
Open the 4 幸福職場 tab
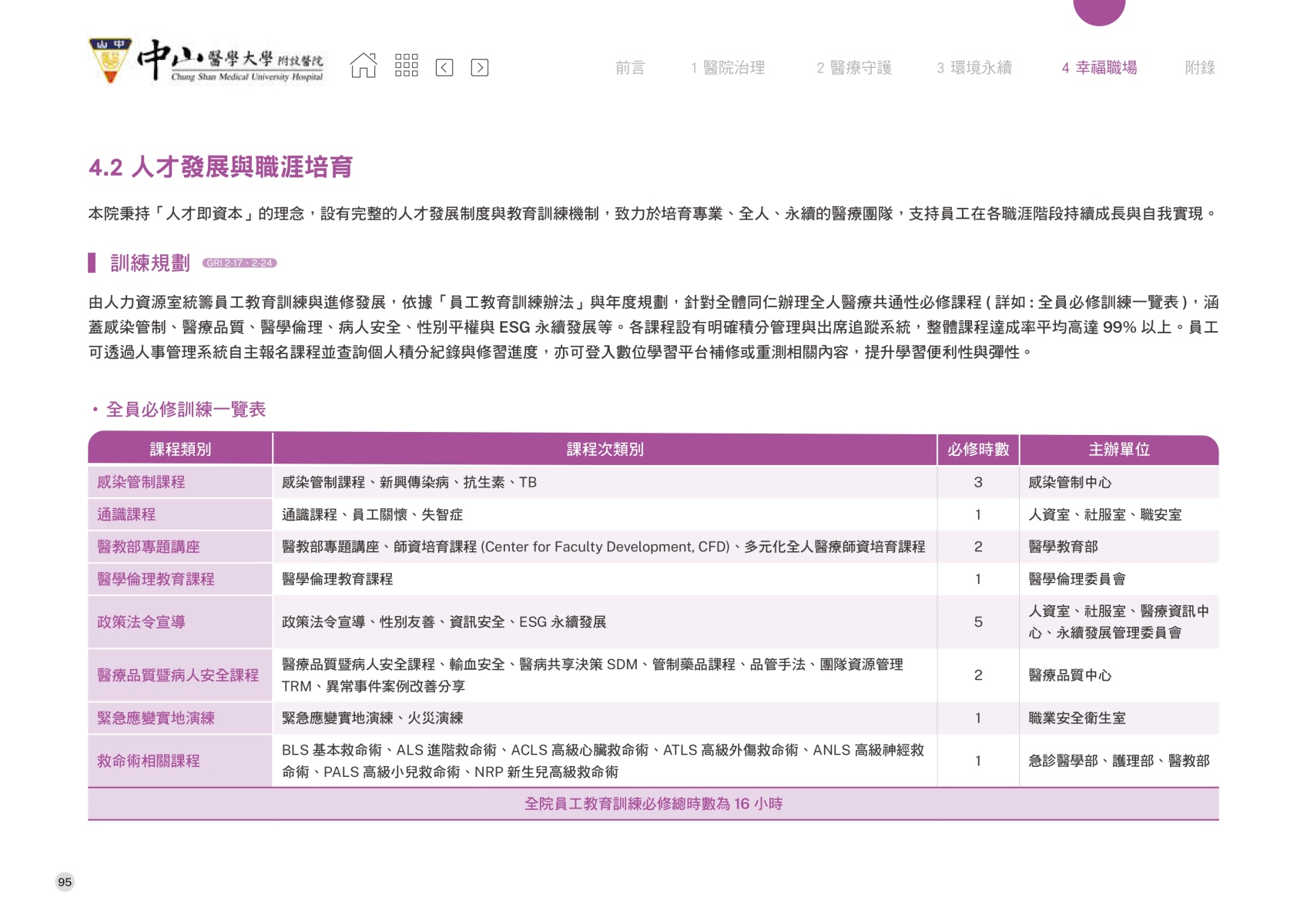1099,68
